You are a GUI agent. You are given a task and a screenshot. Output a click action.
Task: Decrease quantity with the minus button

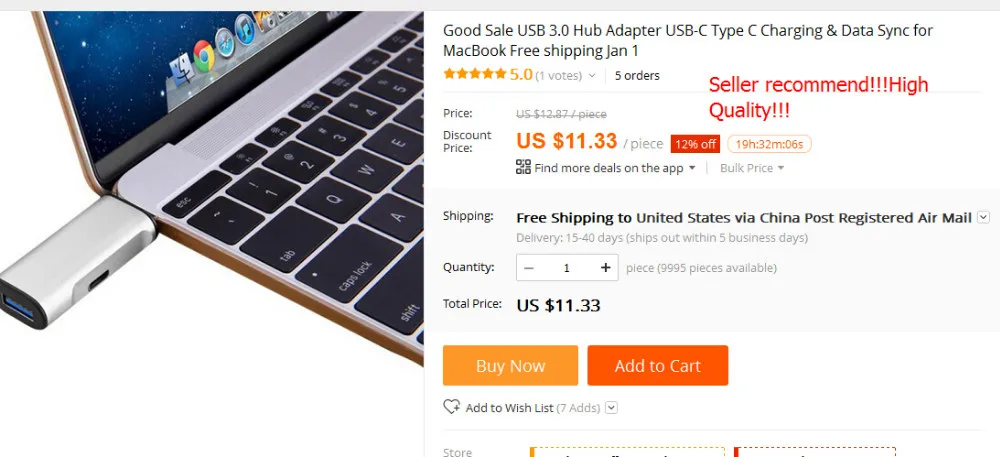[529, 268]
